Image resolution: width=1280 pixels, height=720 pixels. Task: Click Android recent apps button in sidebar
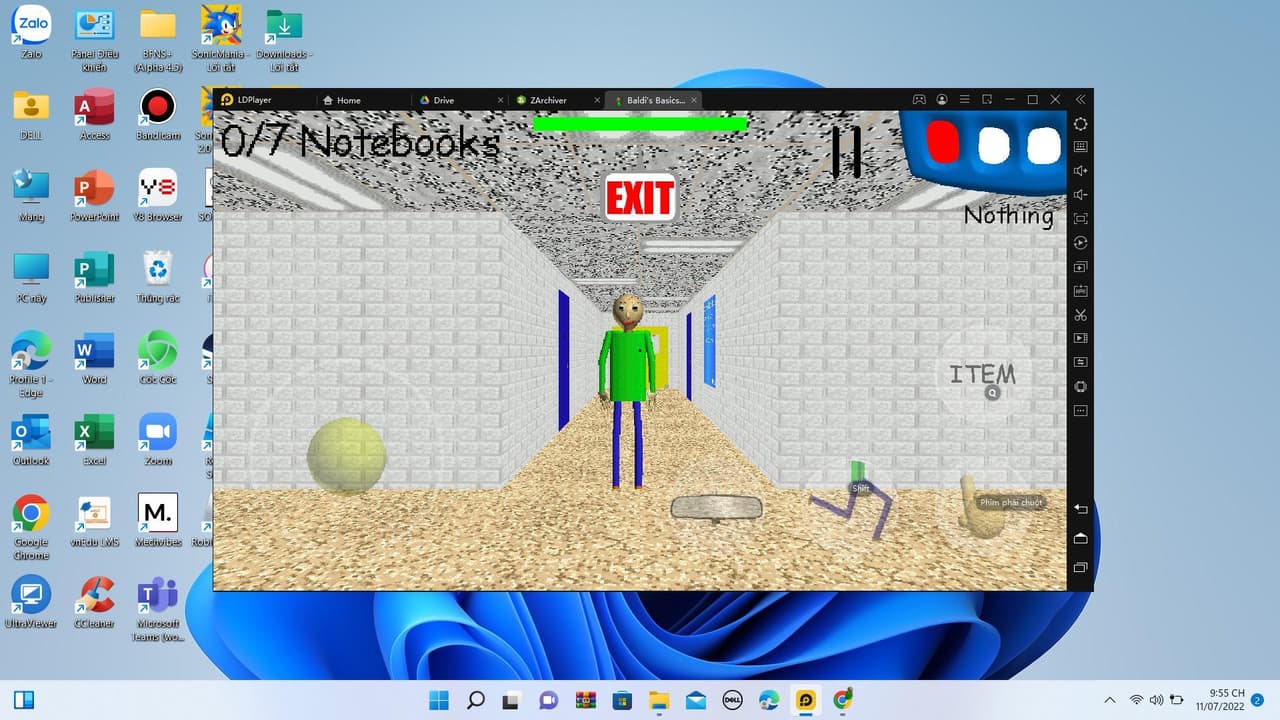(1080, 568)
